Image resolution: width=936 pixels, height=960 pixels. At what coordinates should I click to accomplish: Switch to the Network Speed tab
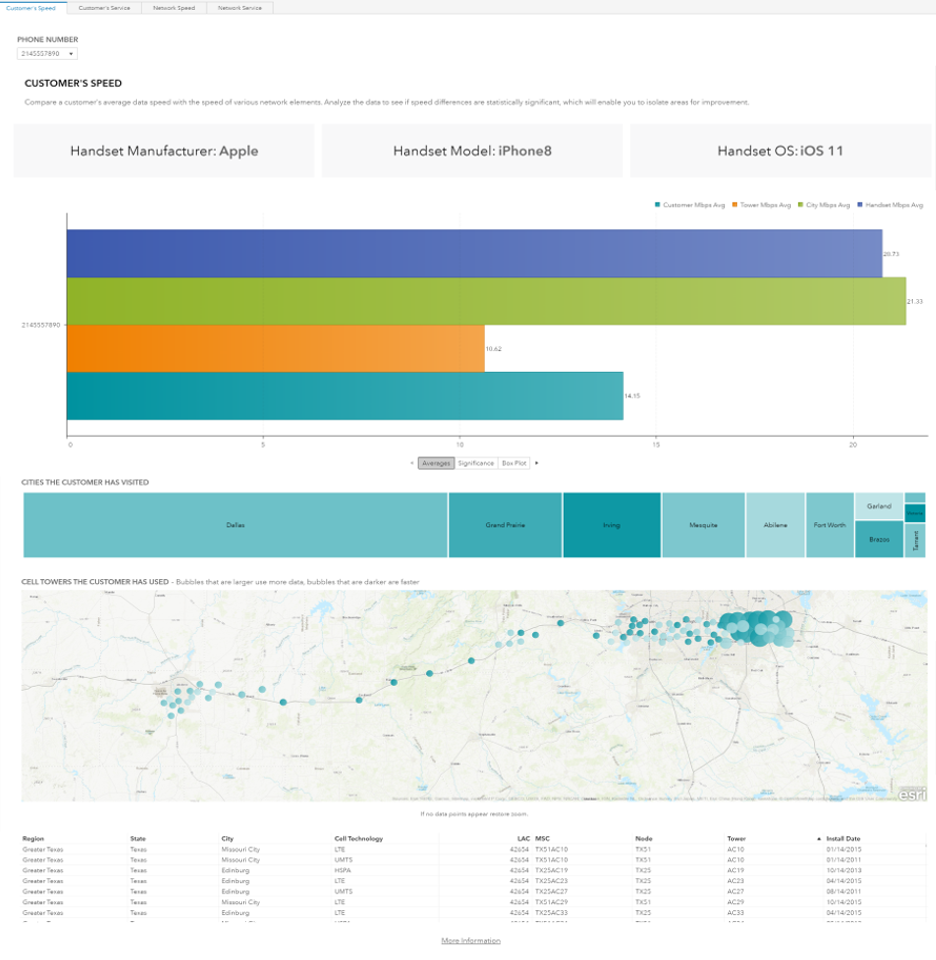(x=174, y=8)
